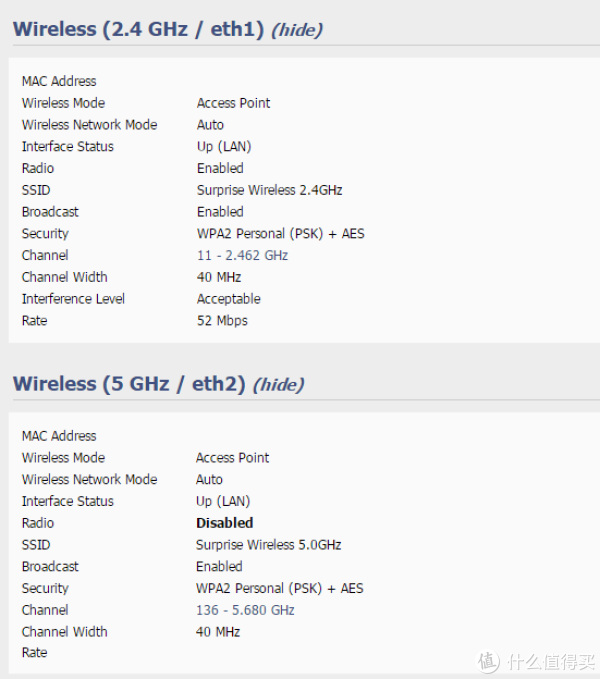The image size is (600, 679).
Task: Click the Acceptable interference level value
Action: (x=228, y=299)
